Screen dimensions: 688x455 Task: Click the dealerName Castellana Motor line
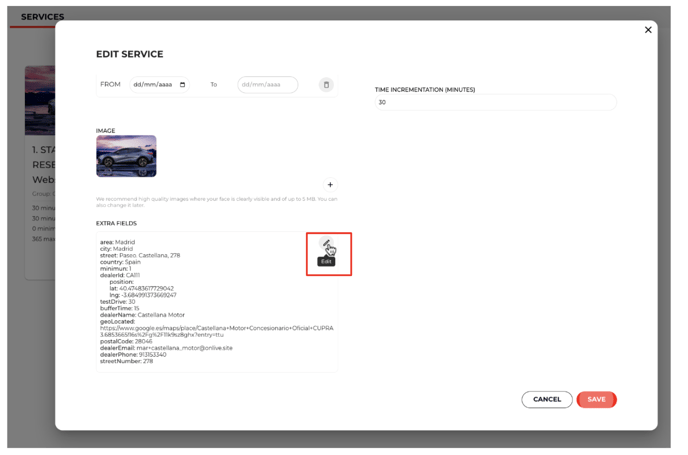(x=142, y=315)
